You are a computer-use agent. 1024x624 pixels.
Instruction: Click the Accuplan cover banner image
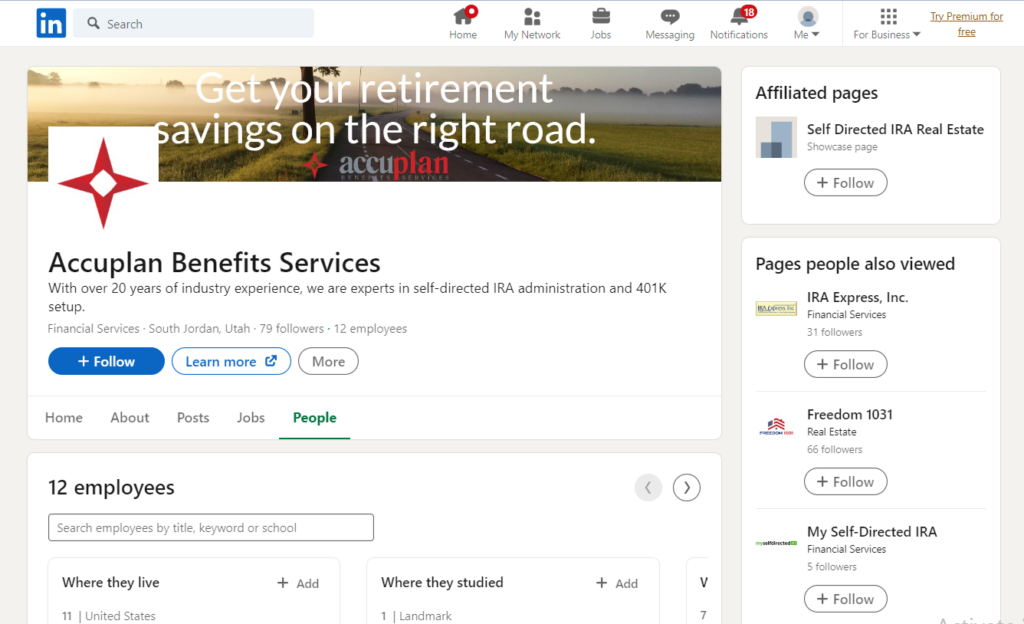pyautogui.click(x=374, y=124)
